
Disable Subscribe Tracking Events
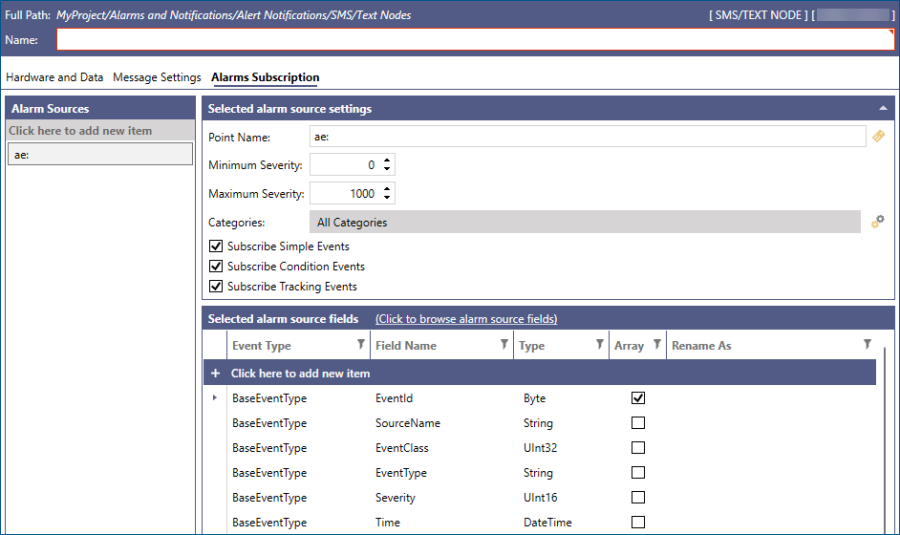tap(215, 287)
